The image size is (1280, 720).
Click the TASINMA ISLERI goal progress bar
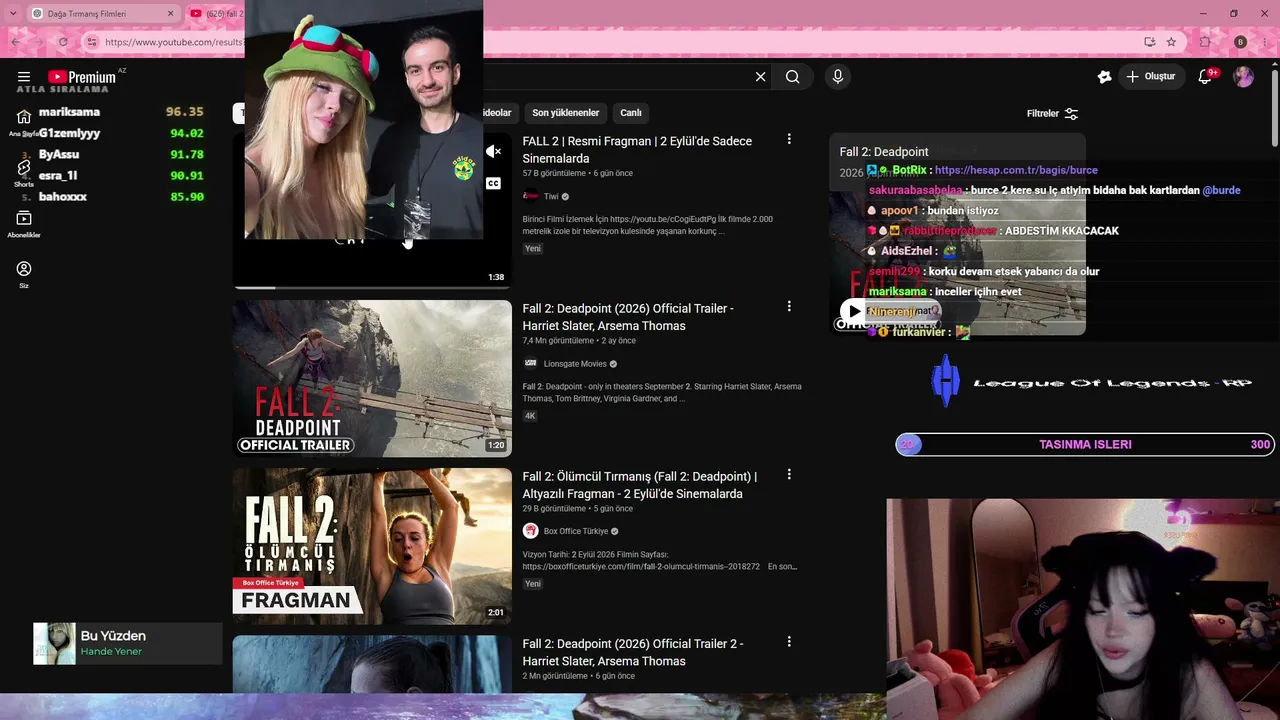(1085, 444)
